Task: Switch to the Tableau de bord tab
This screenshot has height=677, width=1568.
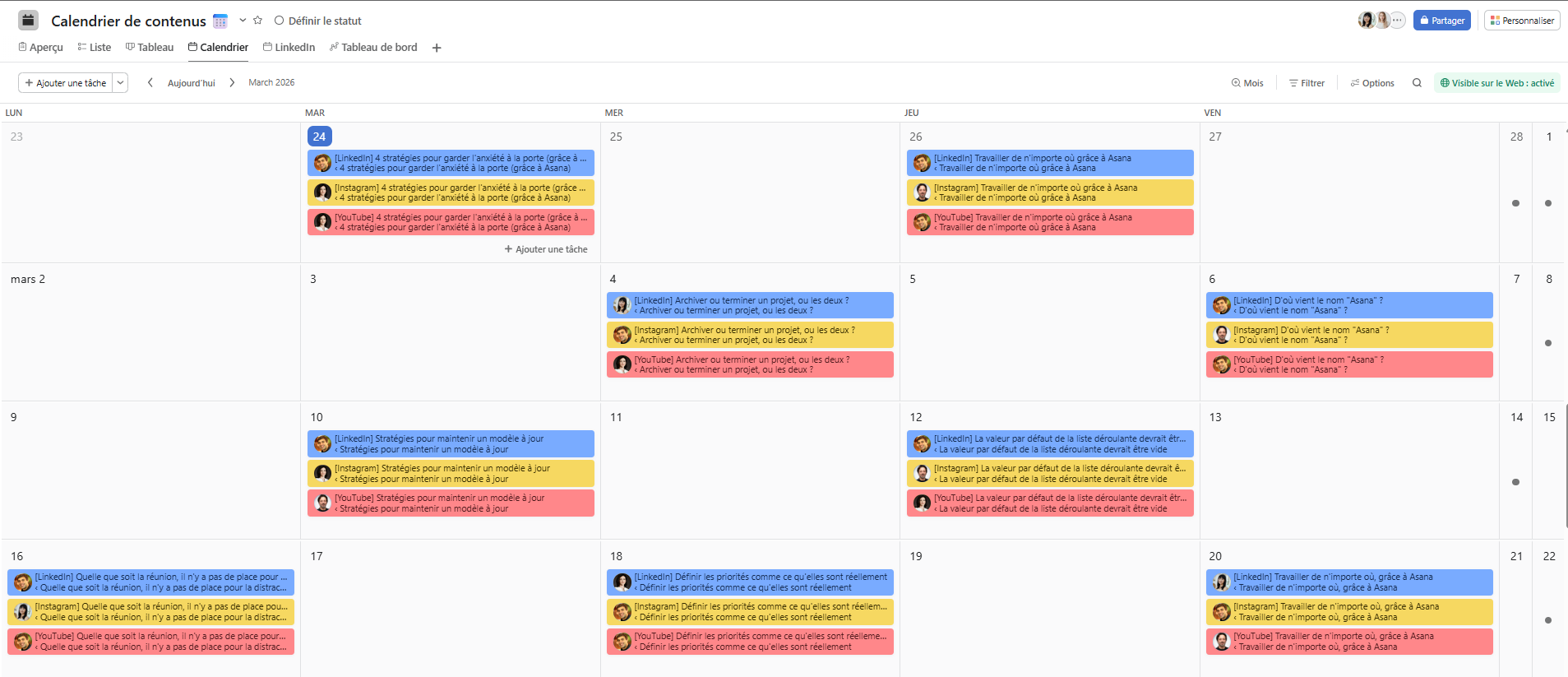Action: point(373,48)
